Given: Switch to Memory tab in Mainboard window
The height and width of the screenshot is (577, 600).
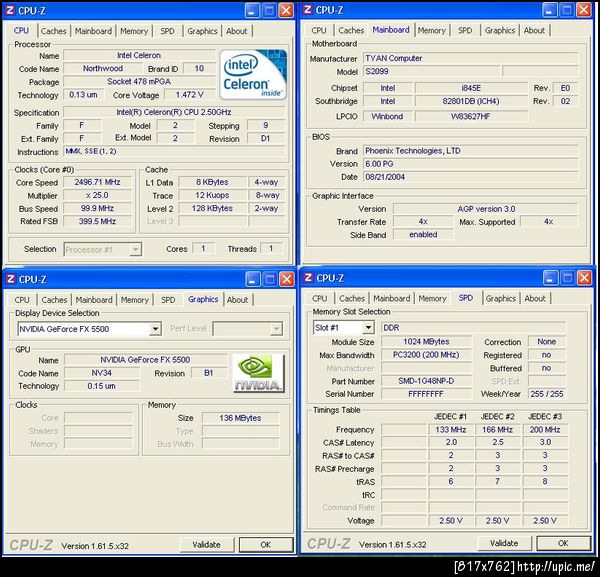Looking at the screenshot, I should (432, 30).
